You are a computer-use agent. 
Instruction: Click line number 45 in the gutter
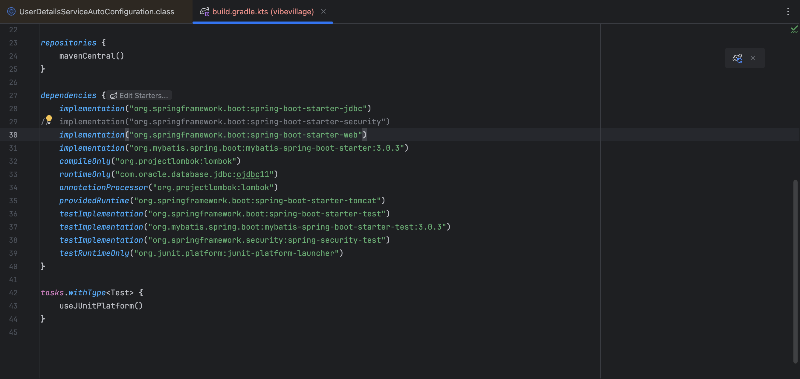coord(13,332)
